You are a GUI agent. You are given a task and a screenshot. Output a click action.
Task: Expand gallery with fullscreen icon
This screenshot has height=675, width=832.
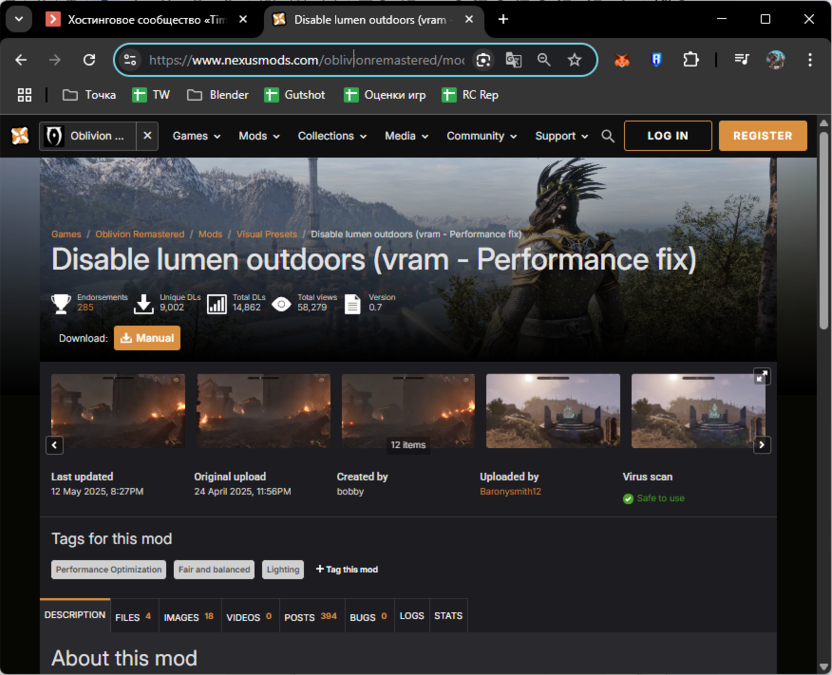pos(762,377)
